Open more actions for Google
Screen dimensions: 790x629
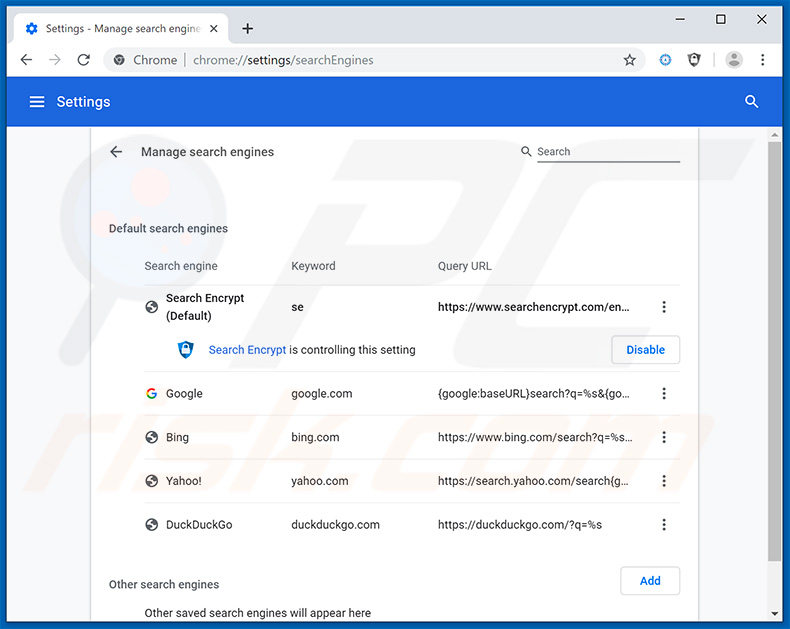664,394
